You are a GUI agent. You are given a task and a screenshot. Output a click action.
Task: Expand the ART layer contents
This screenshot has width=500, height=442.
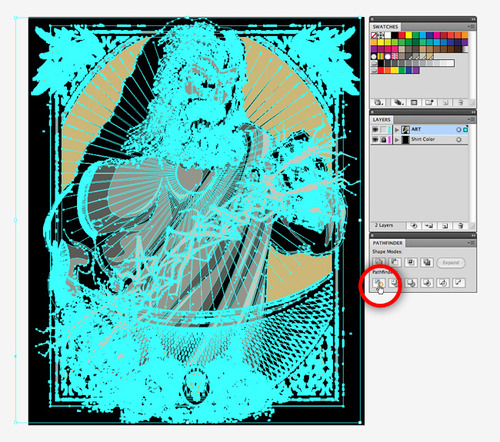click(397, 130)
